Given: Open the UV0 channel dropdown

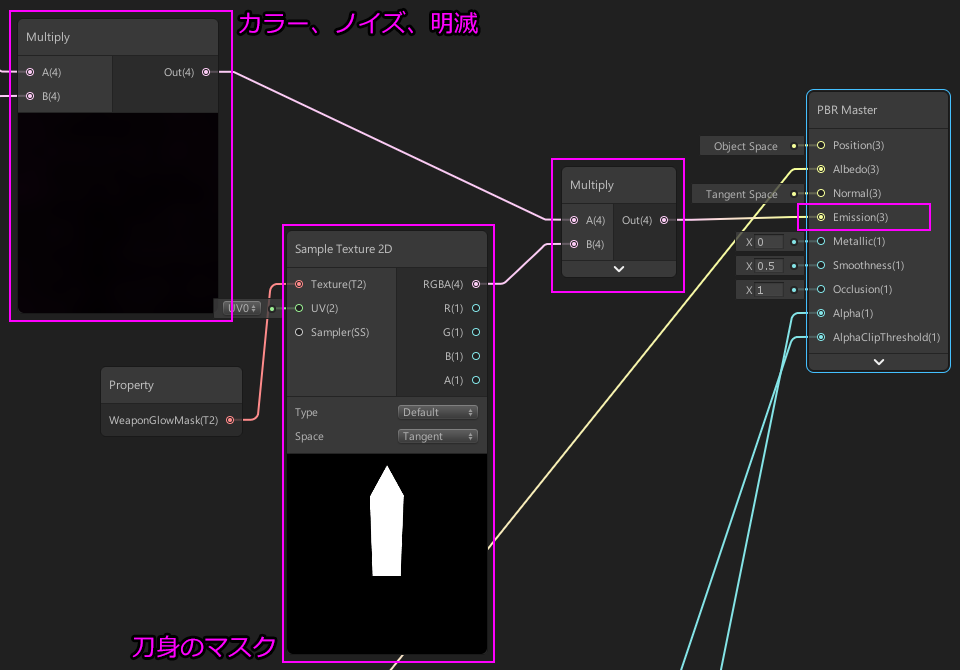Looking at the screenshot, I should [242, 308].
